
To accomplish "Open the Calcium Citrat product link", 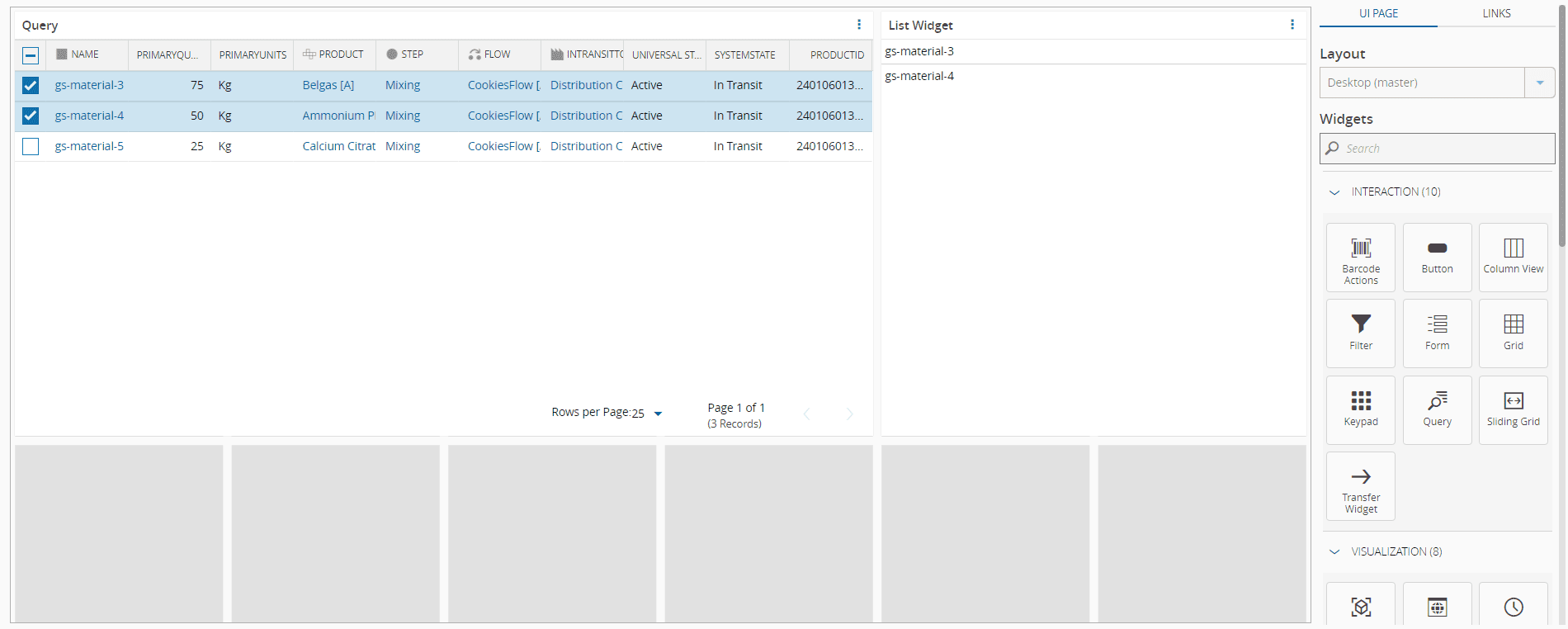I will click(338, 146).
